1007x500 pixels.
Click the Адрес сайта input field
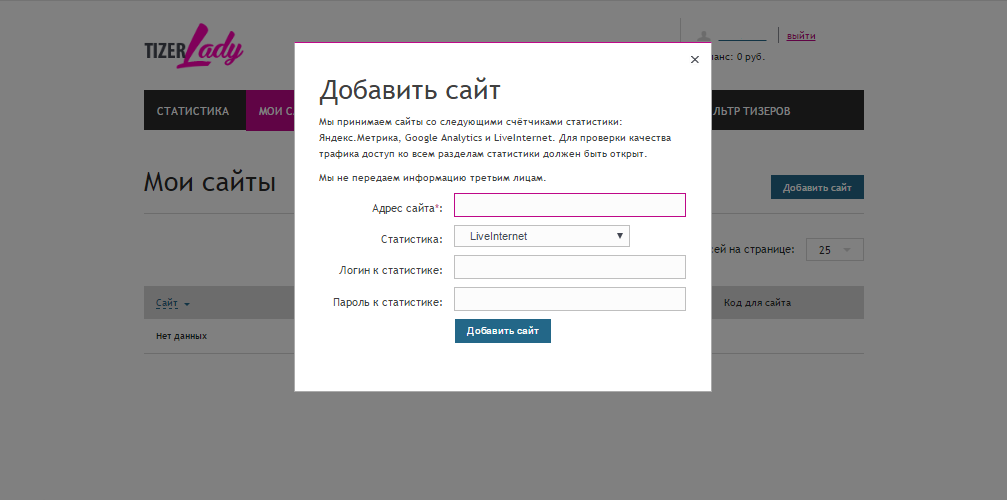coord(570,205)
